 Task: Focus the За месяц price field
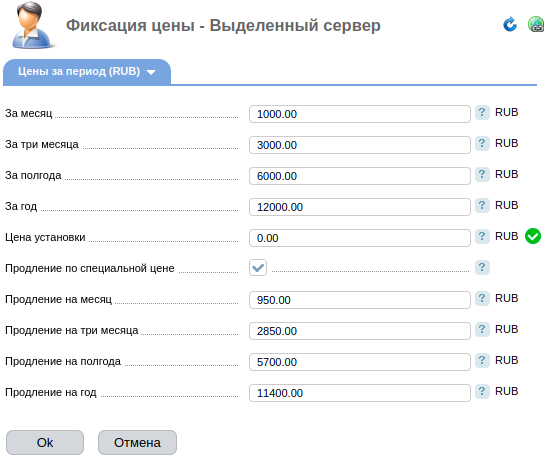[360, 114]
